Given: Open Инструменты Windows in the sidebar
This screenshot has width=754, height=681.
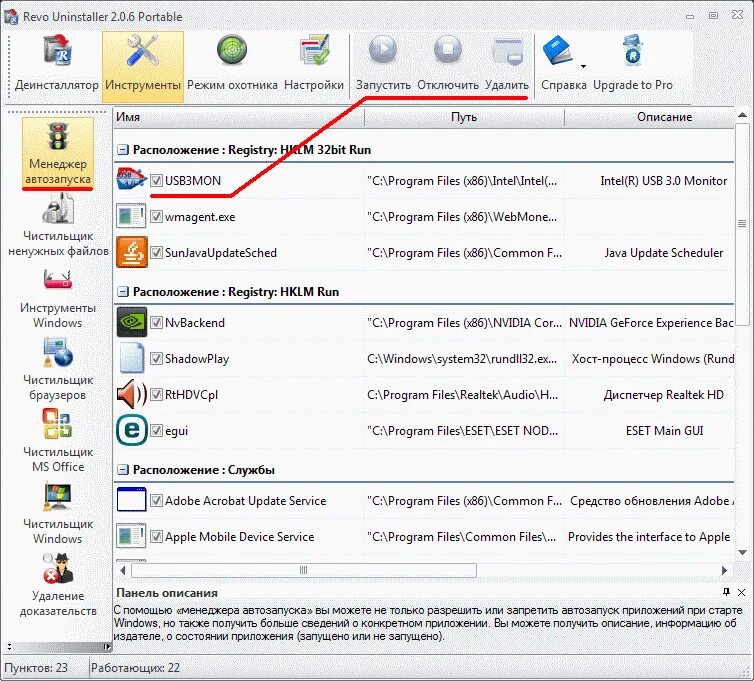Looking at the screenshot, I should [58, 298].
